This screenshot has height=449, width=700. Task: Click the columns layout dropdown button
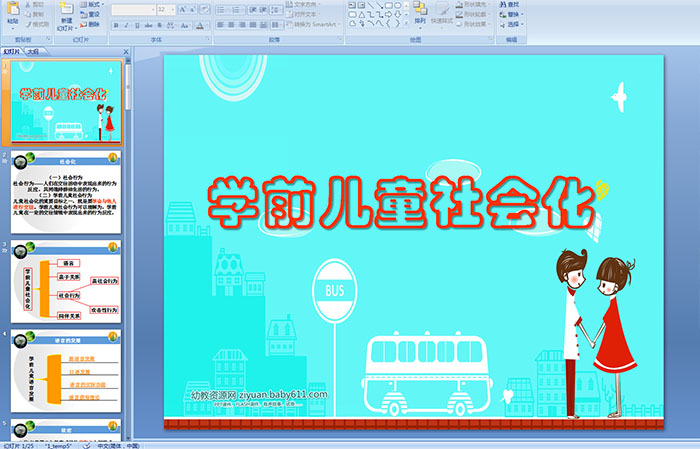(x=277, y=25)
